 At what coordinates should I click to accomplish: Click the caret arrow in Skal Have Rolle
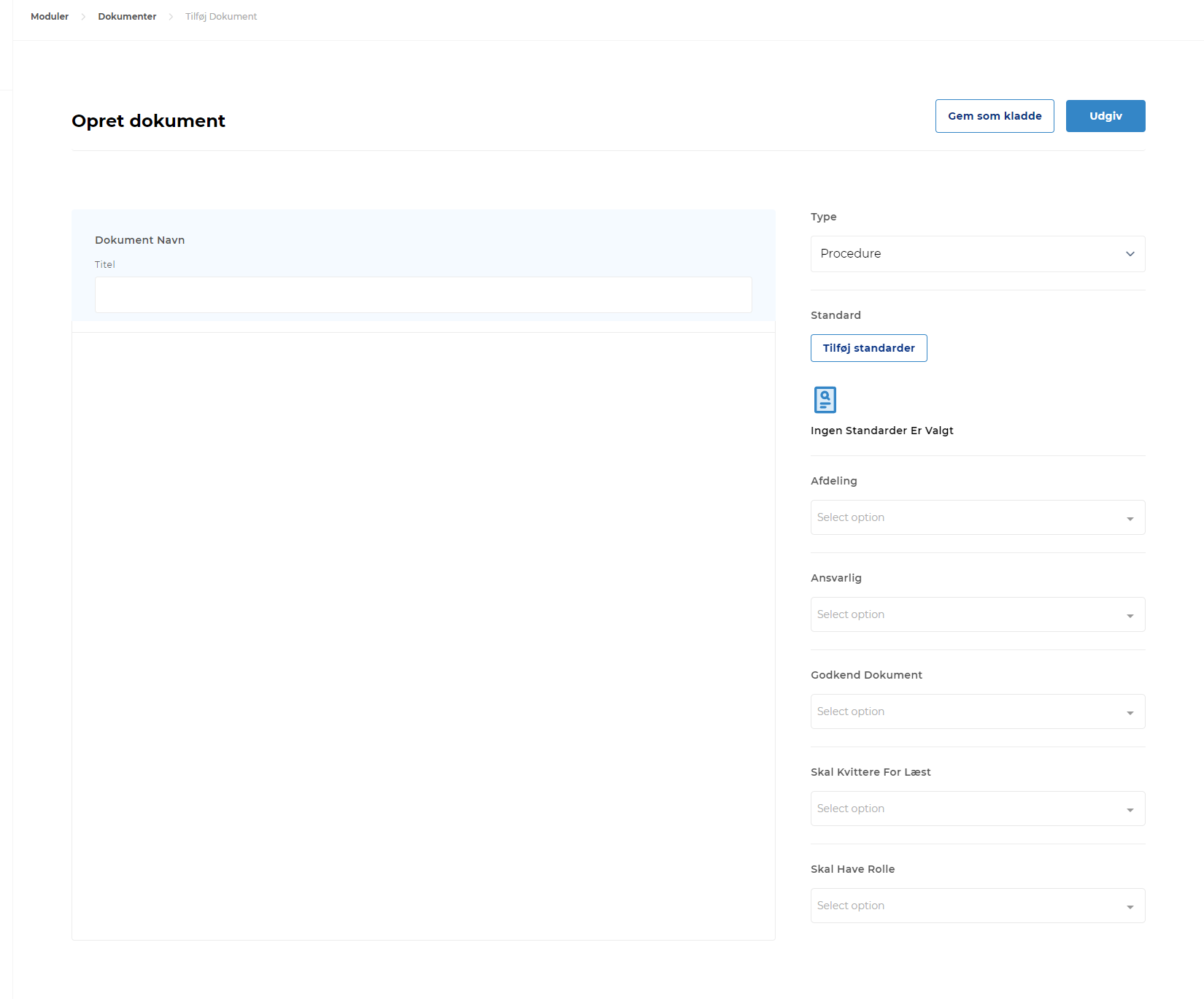1130,906
